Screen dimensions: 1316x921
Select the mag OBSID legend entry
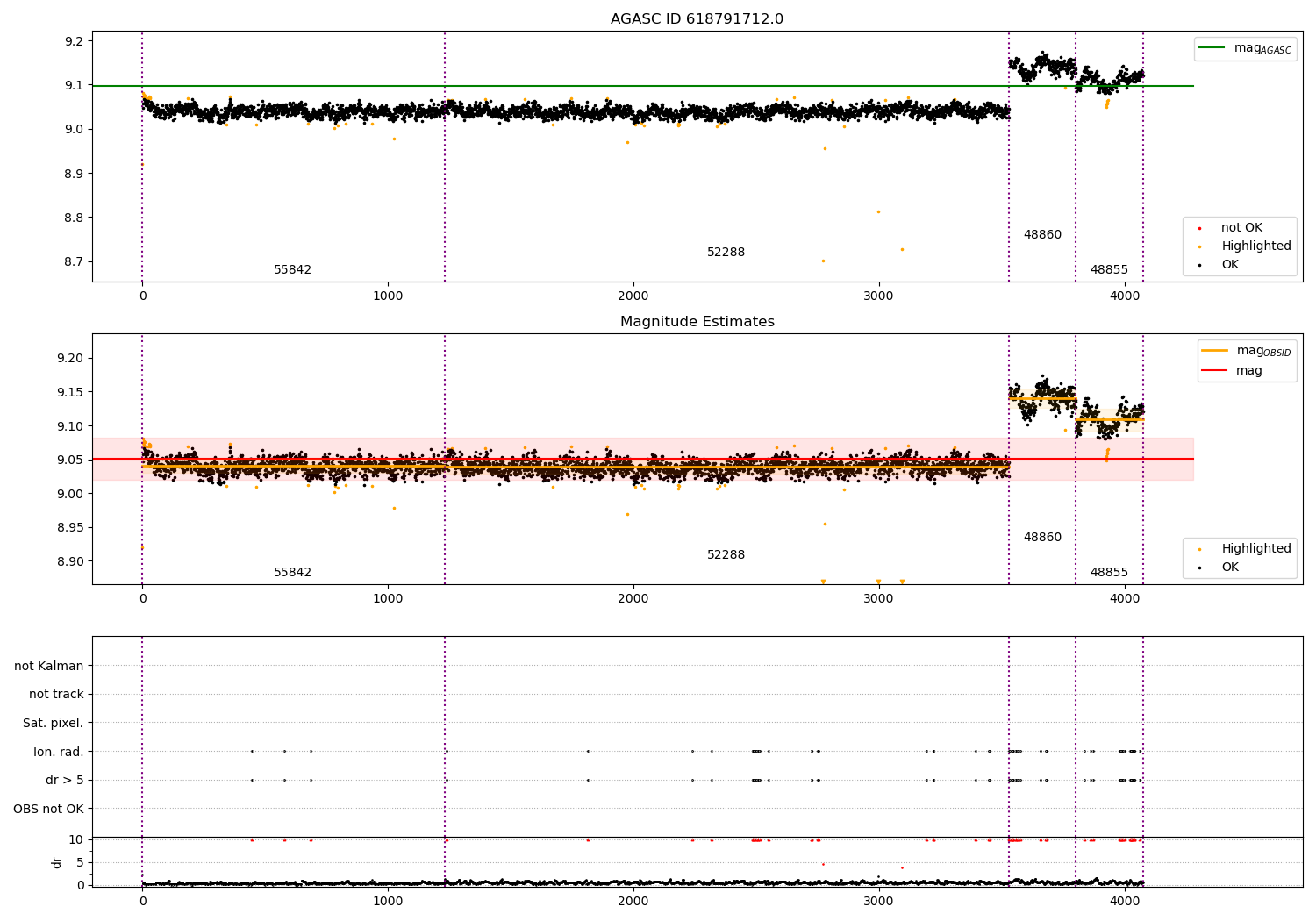tap(1247, 351)
